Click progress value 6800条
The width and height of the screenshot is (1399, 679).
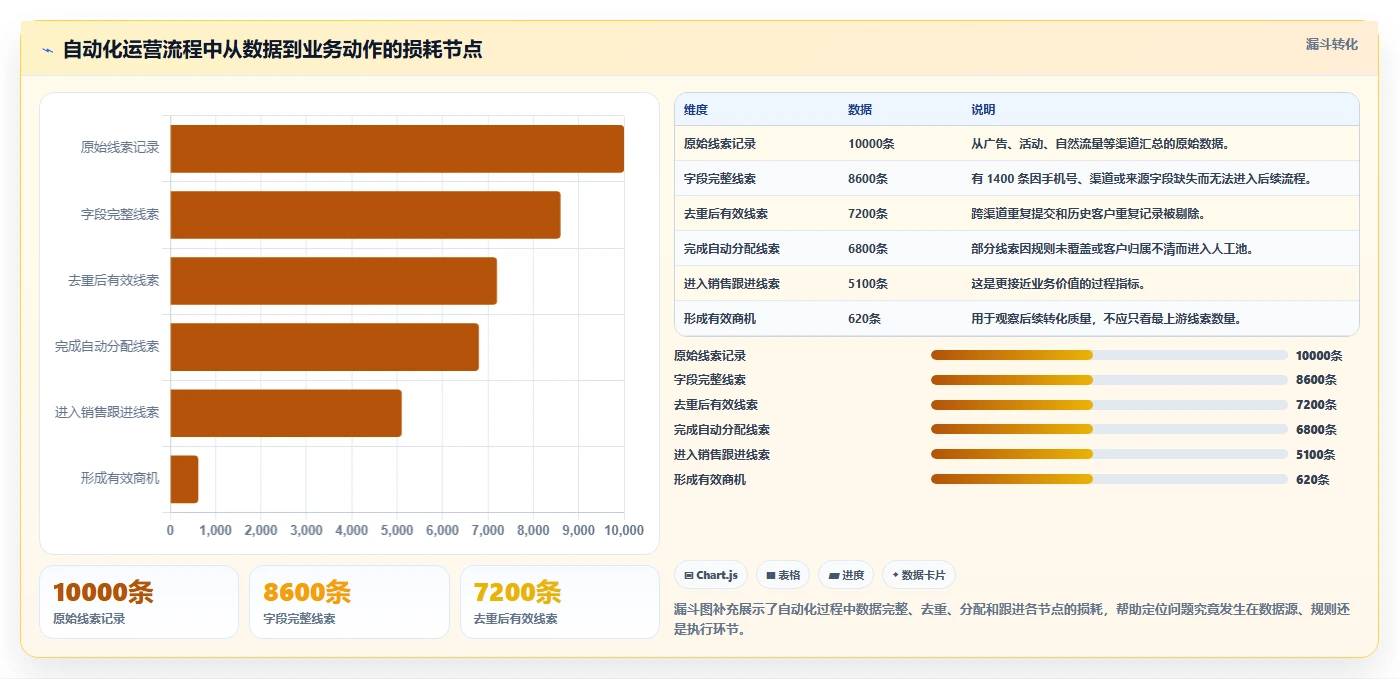(1316, 430)
